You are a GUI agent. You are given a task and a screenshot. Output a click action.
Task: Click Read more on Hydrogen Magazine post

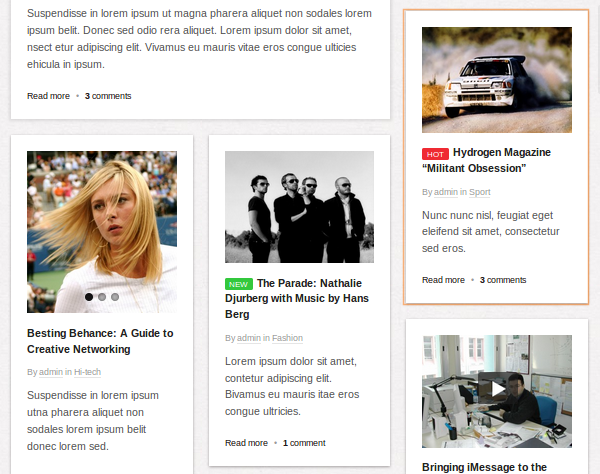pos(443,280)
